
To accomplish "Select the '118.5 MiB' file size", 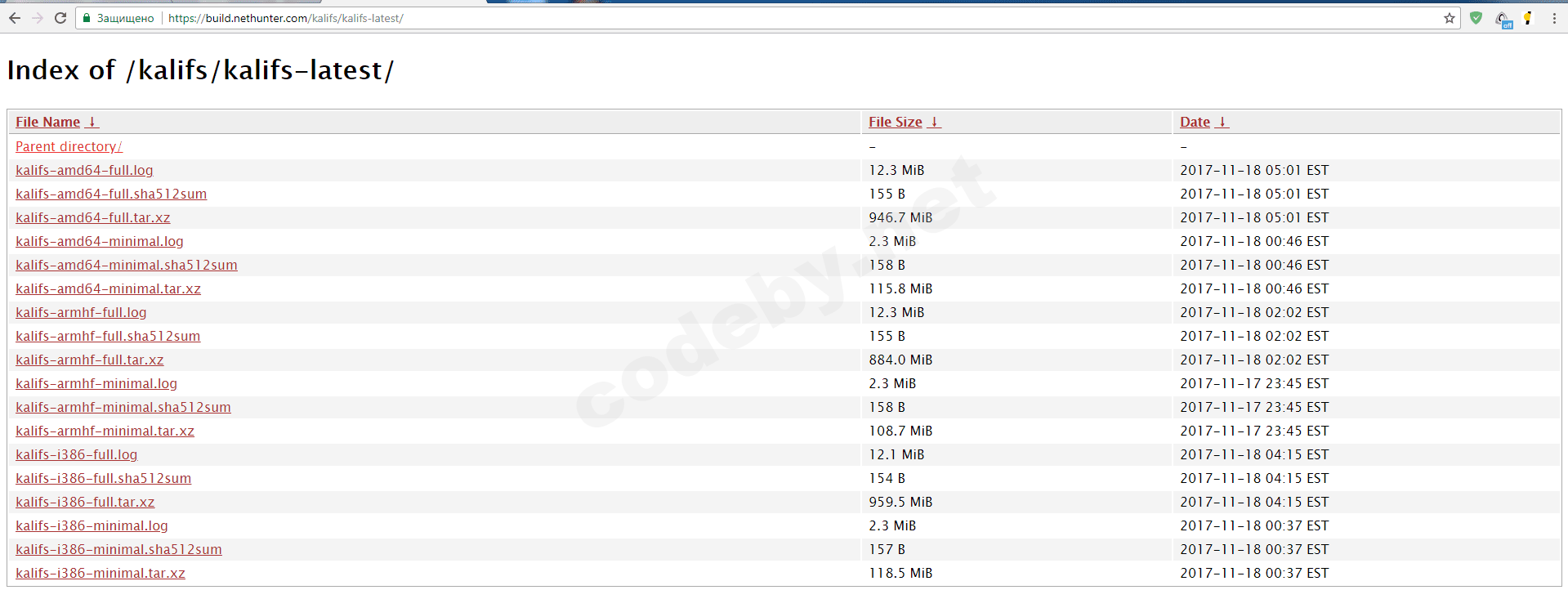I will [x=900, y=573].
